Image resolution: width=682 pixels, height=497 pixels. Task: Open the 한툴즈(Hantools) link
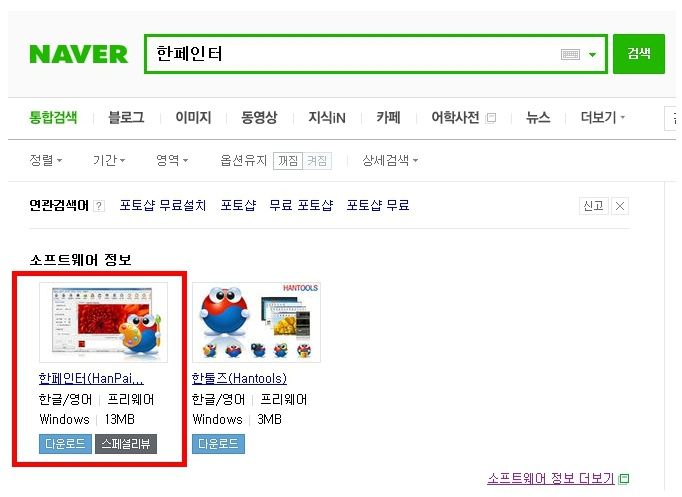click(x=239, y=378)
